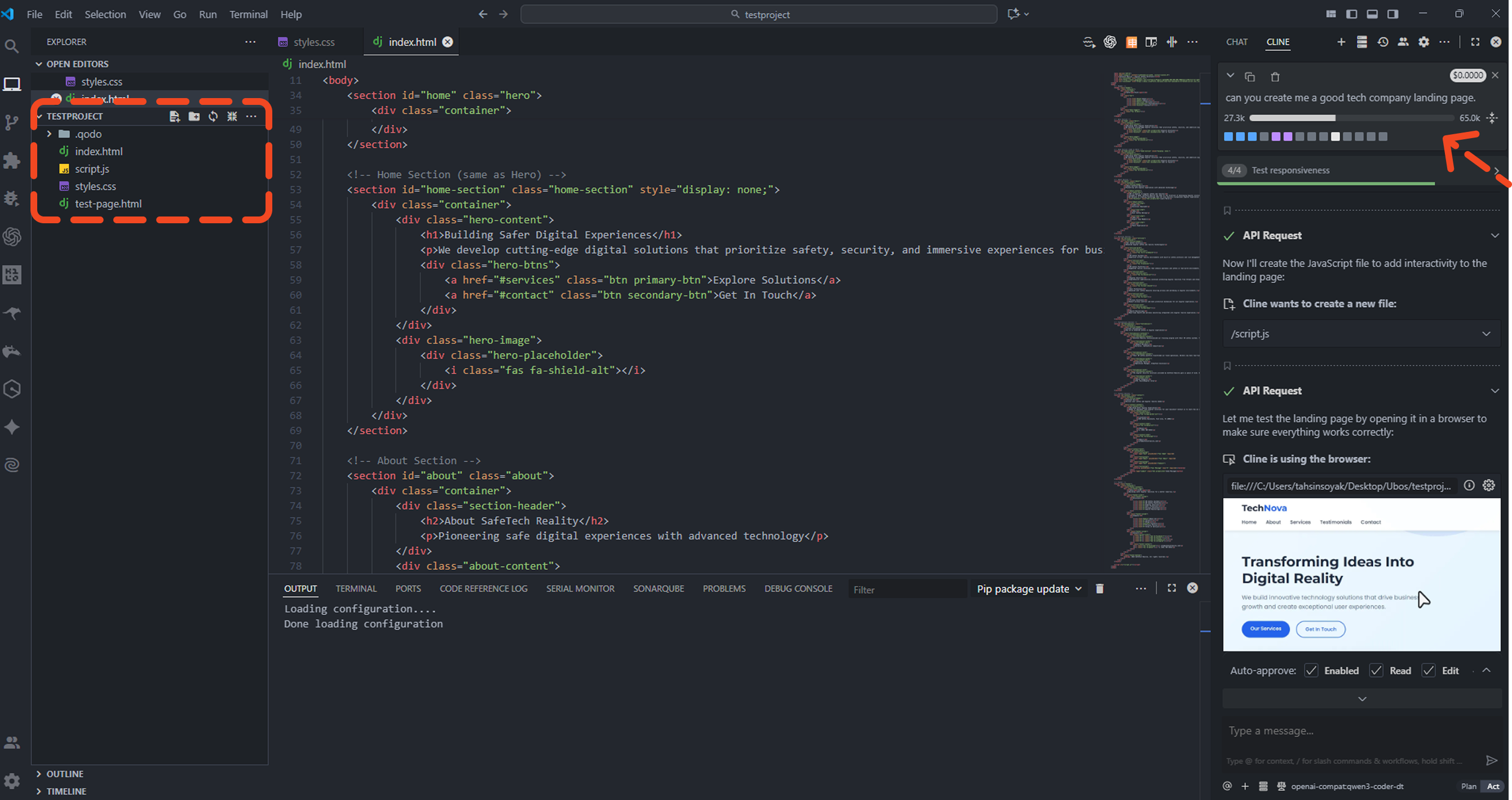The width and height of the screenshot is (1512, 800).
Task: Open the Pip package update dropdown
Action: point(1028,589)
